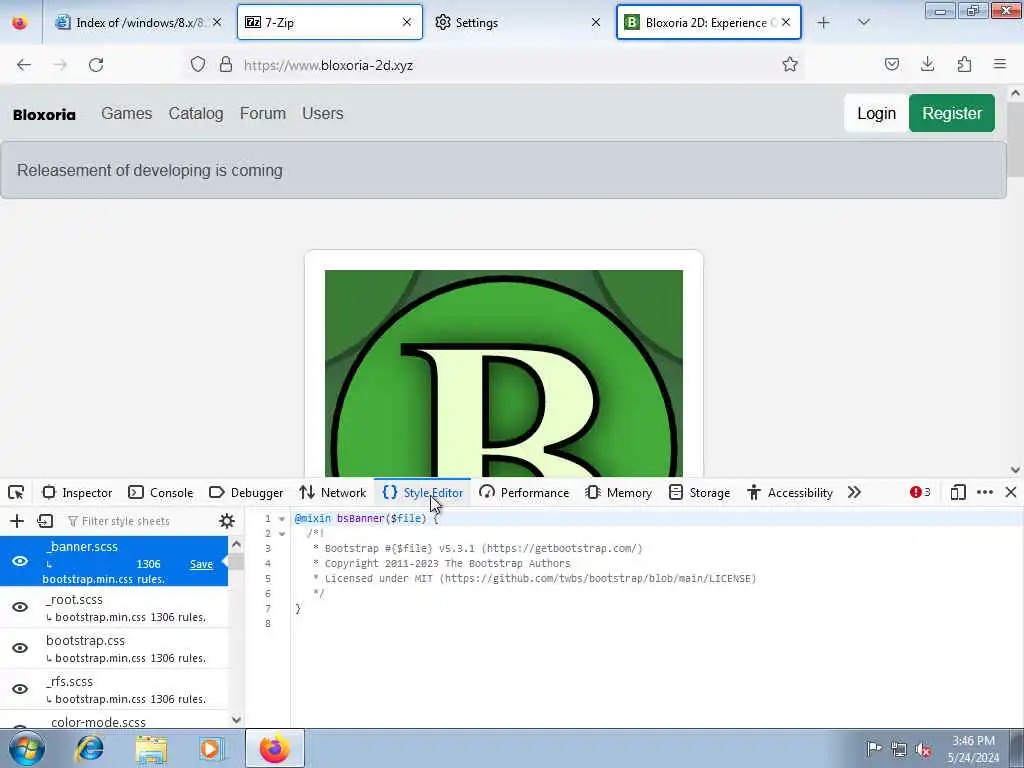Toggle Responsive Design Mode icon
1024x768 pixels.
[x=958, y=492]
